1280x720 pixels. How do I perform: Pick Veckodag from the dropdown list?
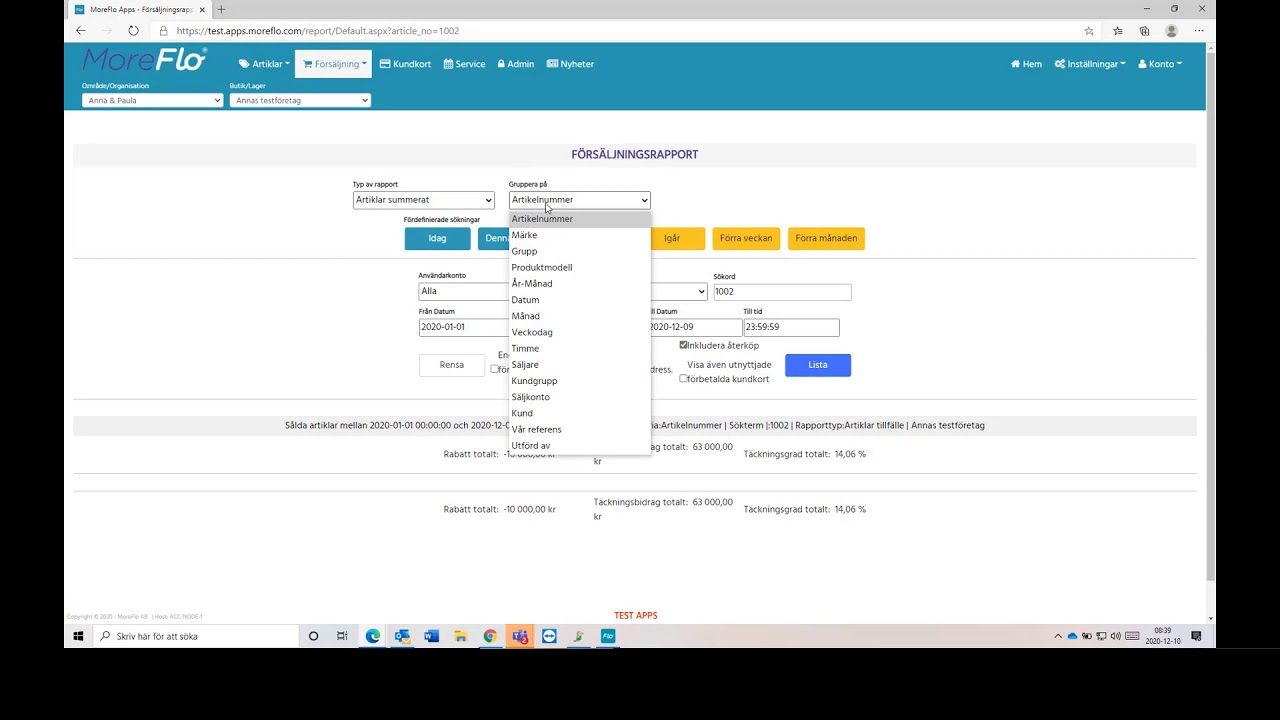click(x=580, y=332)
